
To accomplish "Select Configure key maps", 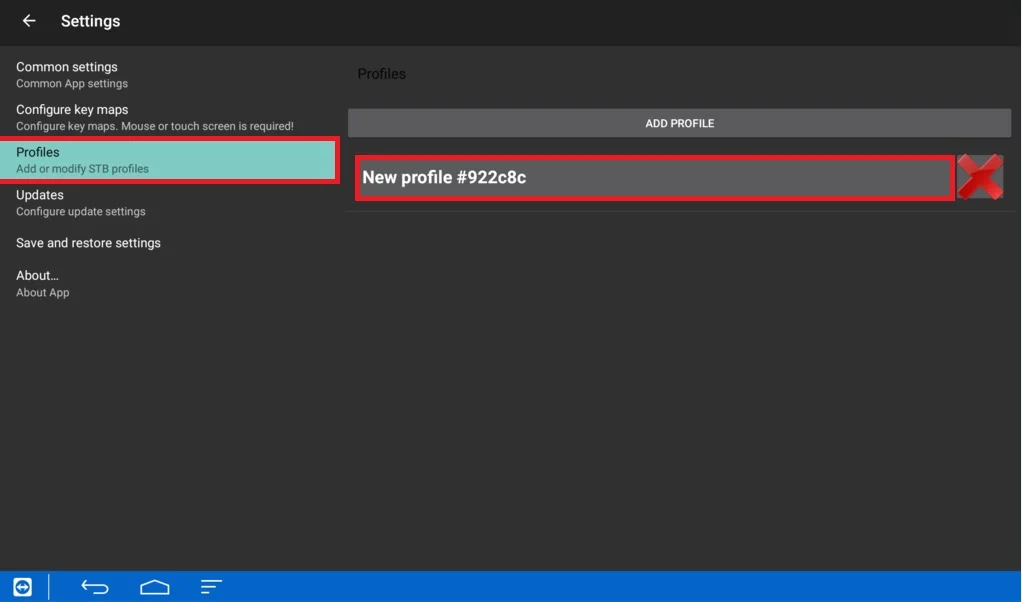I will [72, 110].
